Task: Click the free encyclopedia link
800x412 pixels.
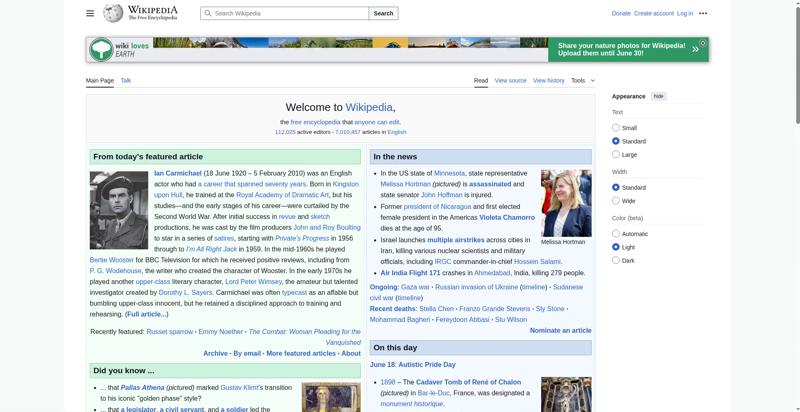Action: [315, 122]
